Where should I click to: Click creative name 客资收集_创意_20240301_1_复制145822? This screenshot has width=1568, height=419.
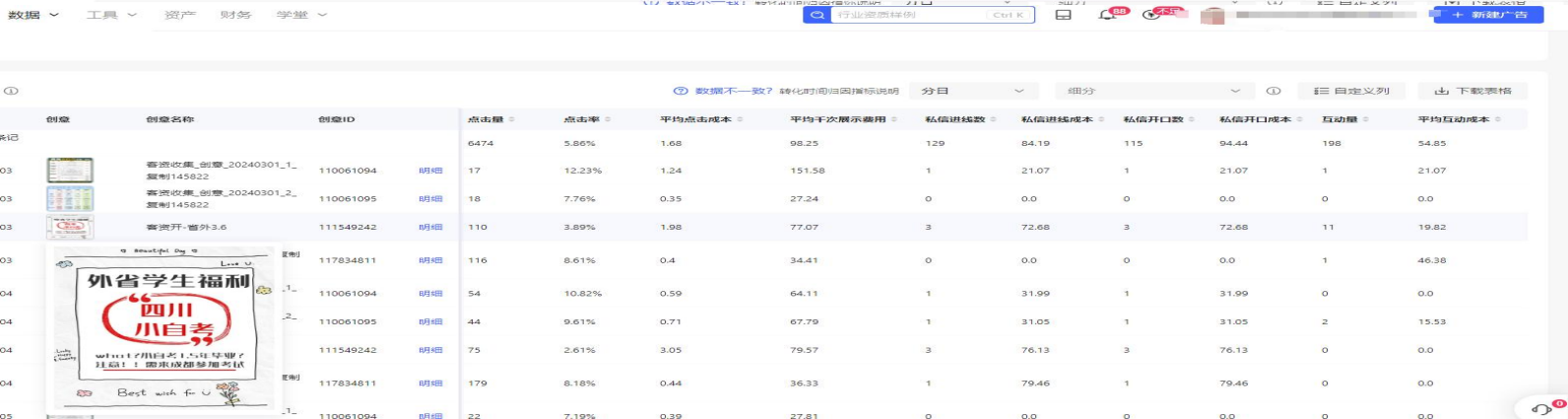[x=222, y=171]
